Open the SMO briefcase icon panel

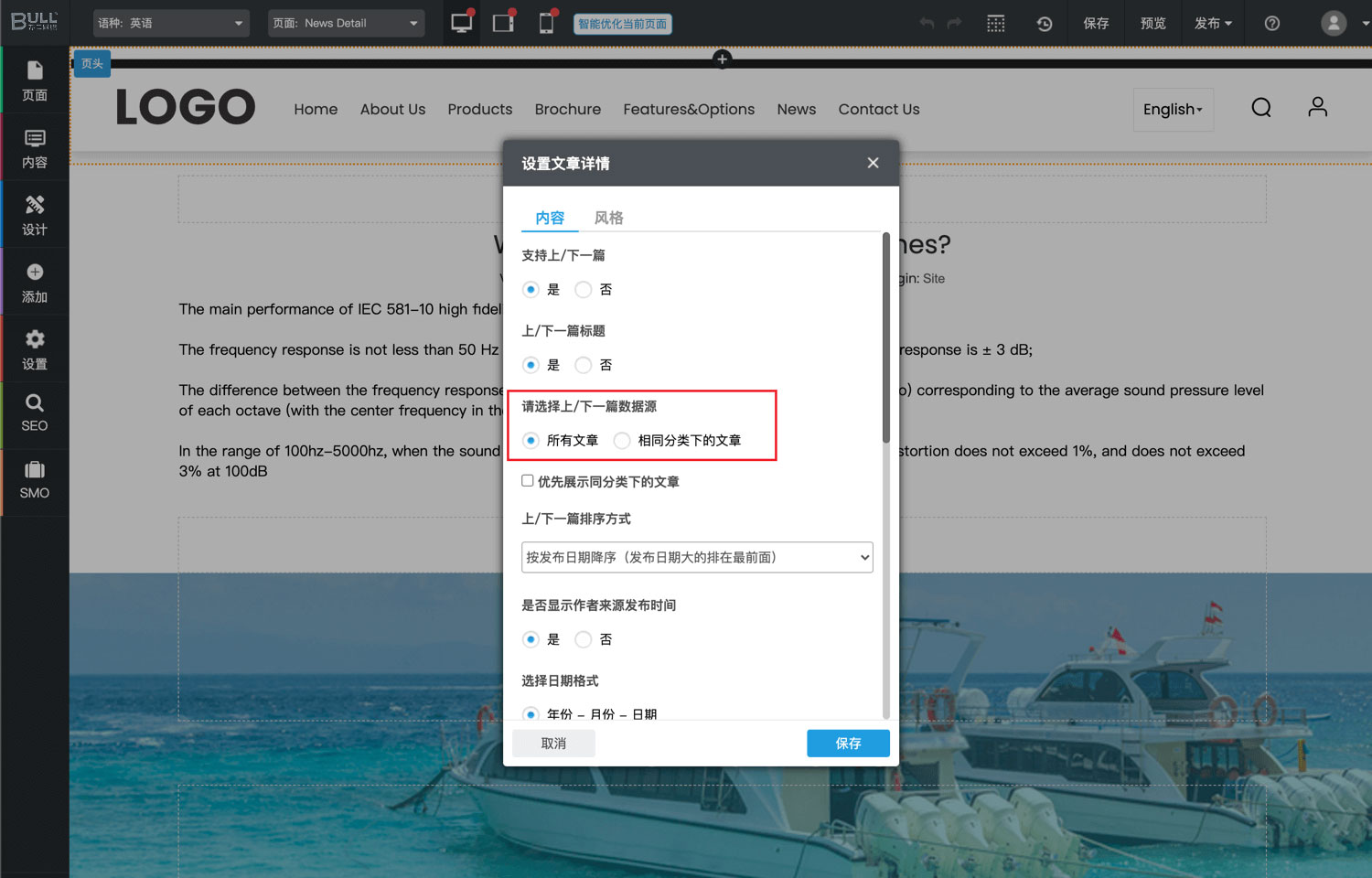pyautogui.click(x=35, y=480)
